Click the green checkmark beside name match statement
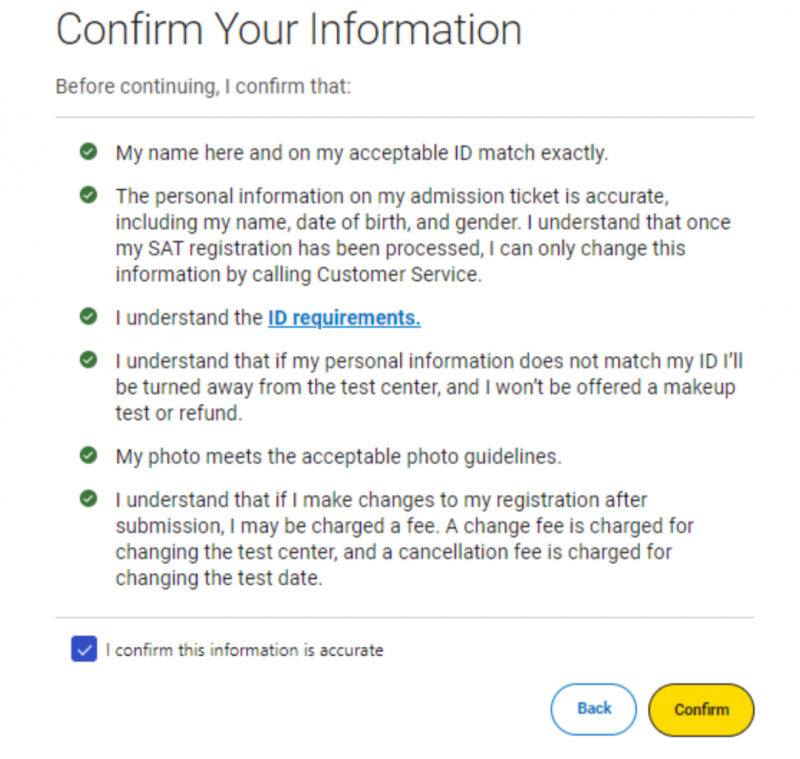The height and width of the screenshot is (759, 800). click(x=88, y=151)
